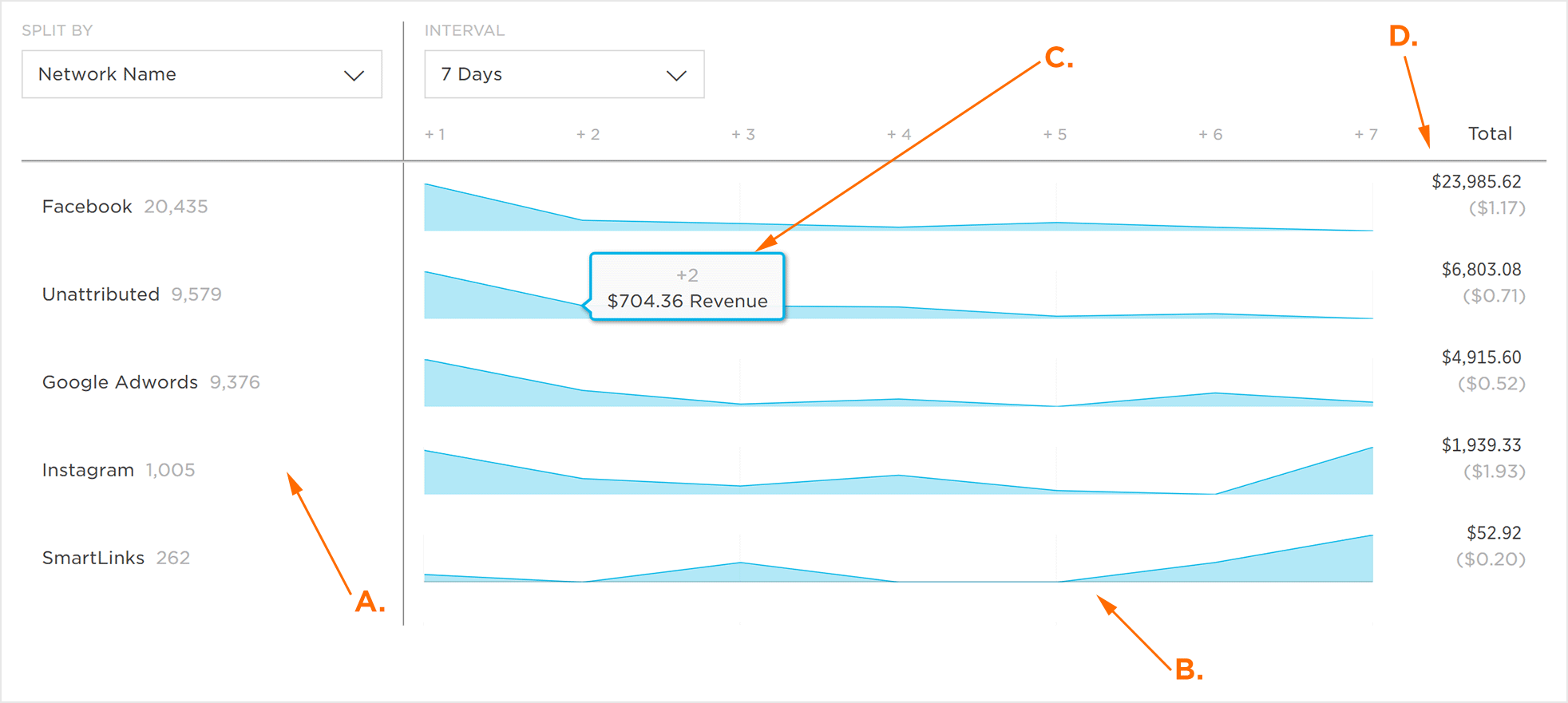Select the Unattributed network row label

(x=101, y=294)
